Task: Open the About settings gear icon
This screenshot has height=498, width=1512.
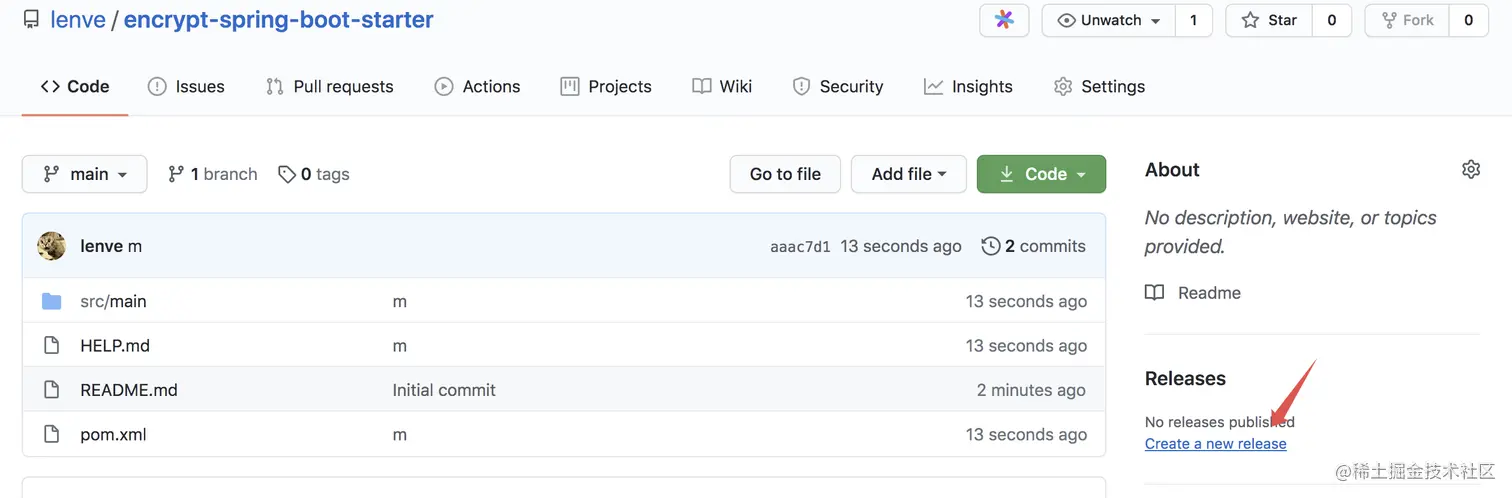Action: click(x=1470, y=169)
